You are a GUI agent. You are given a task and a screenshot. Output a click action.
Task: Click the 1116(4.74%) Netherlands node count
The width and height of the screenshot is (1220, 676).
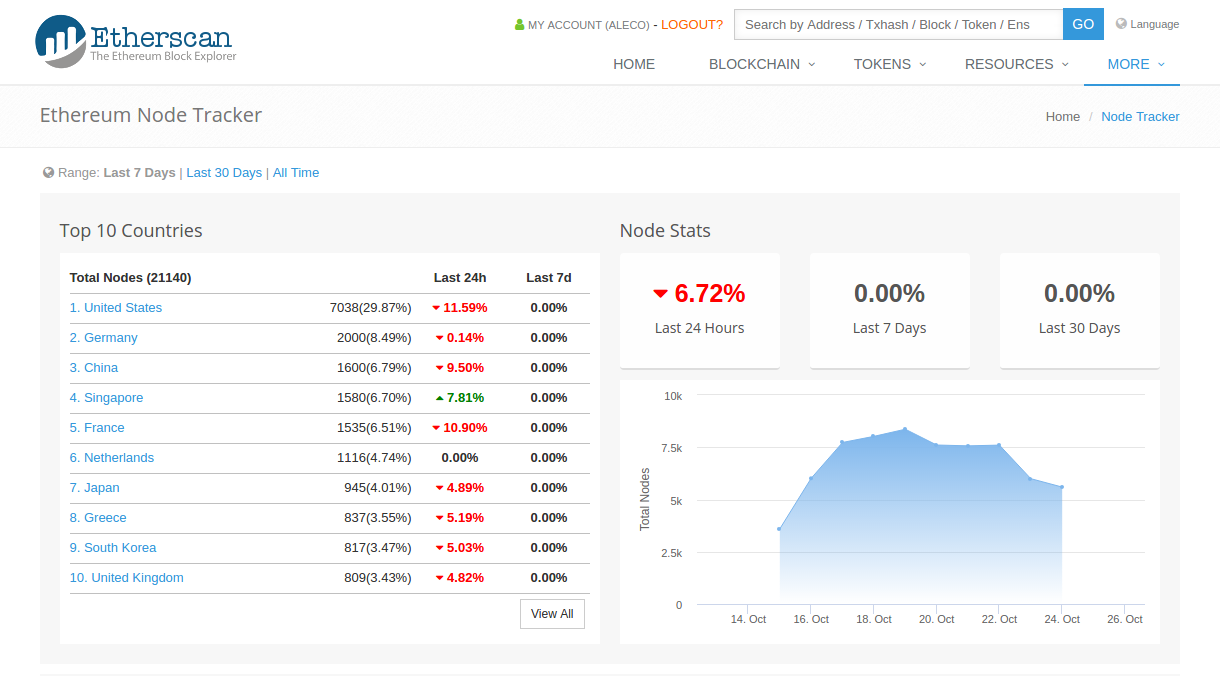pos(374,458)
